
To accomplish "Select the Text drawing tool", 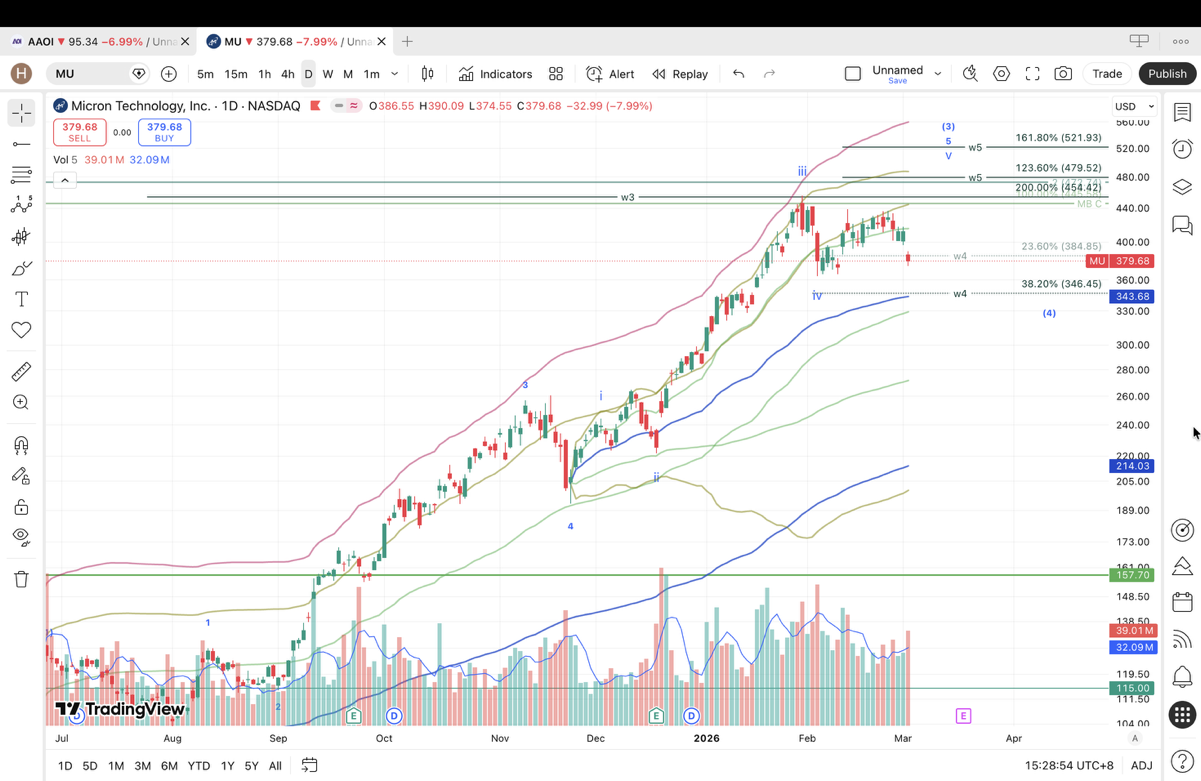I will tap(21, 299).
